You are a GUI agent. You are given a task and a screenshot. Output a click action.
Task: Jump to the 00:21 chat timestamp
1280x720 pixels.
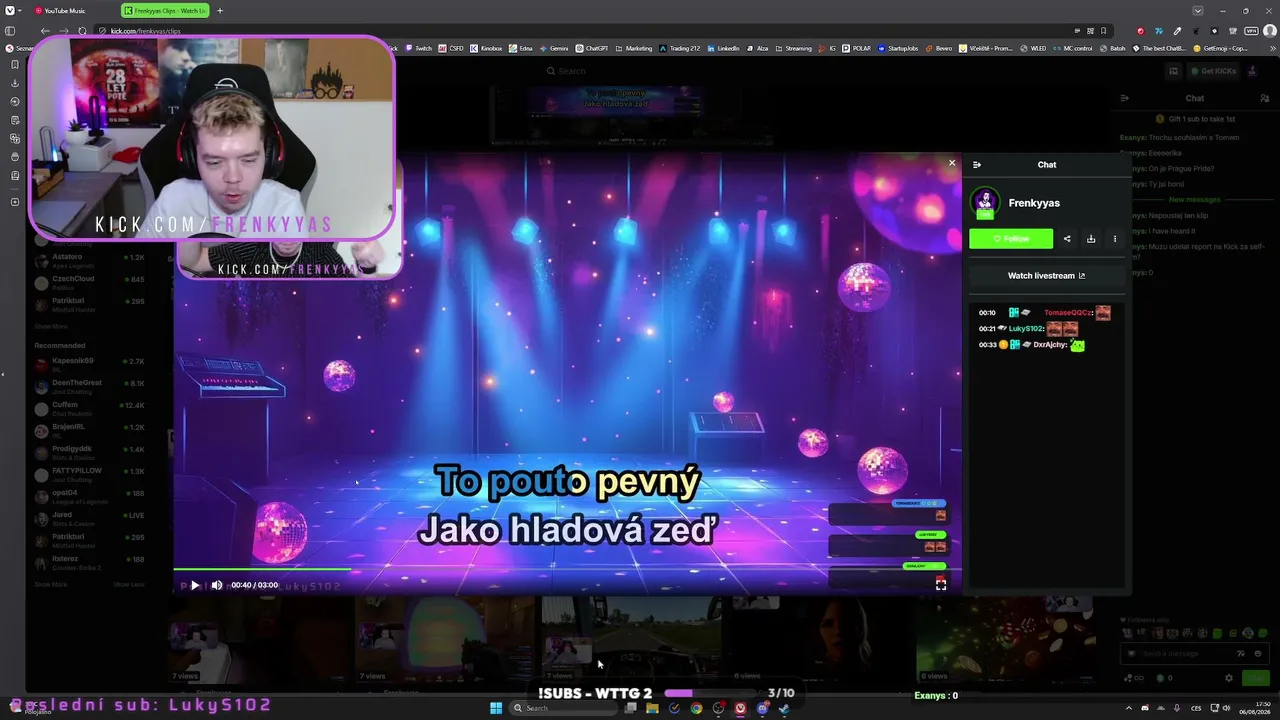(987, 329)
